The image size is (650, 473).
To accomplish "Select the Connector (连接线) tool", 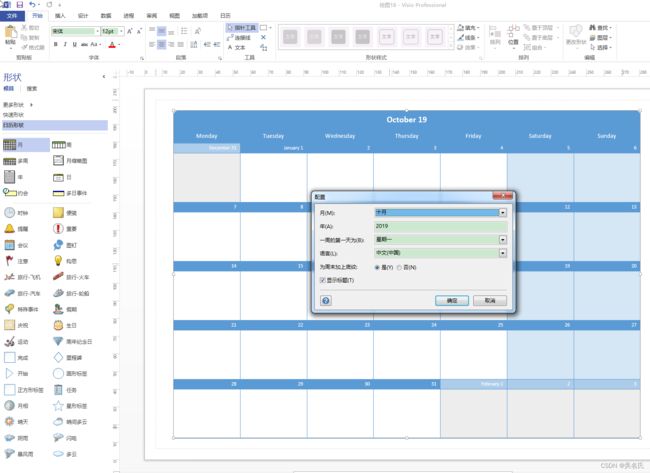I will (x=239, y=38).
